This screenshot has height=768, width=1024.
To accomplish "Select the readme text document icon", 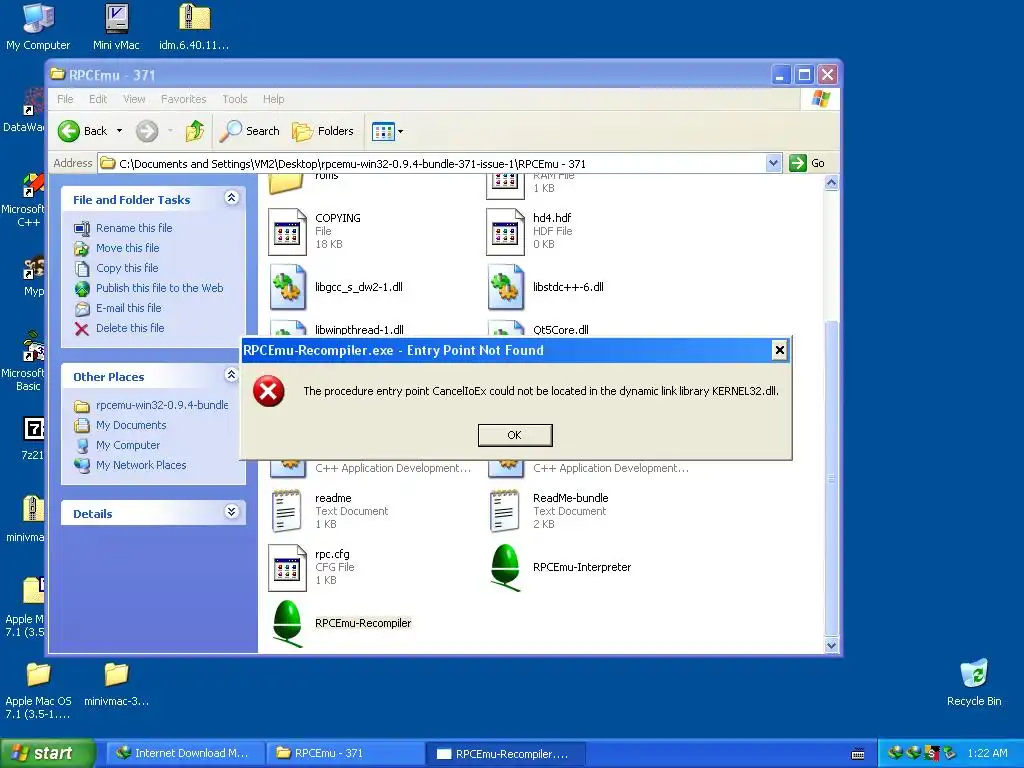I will [286, 511].
